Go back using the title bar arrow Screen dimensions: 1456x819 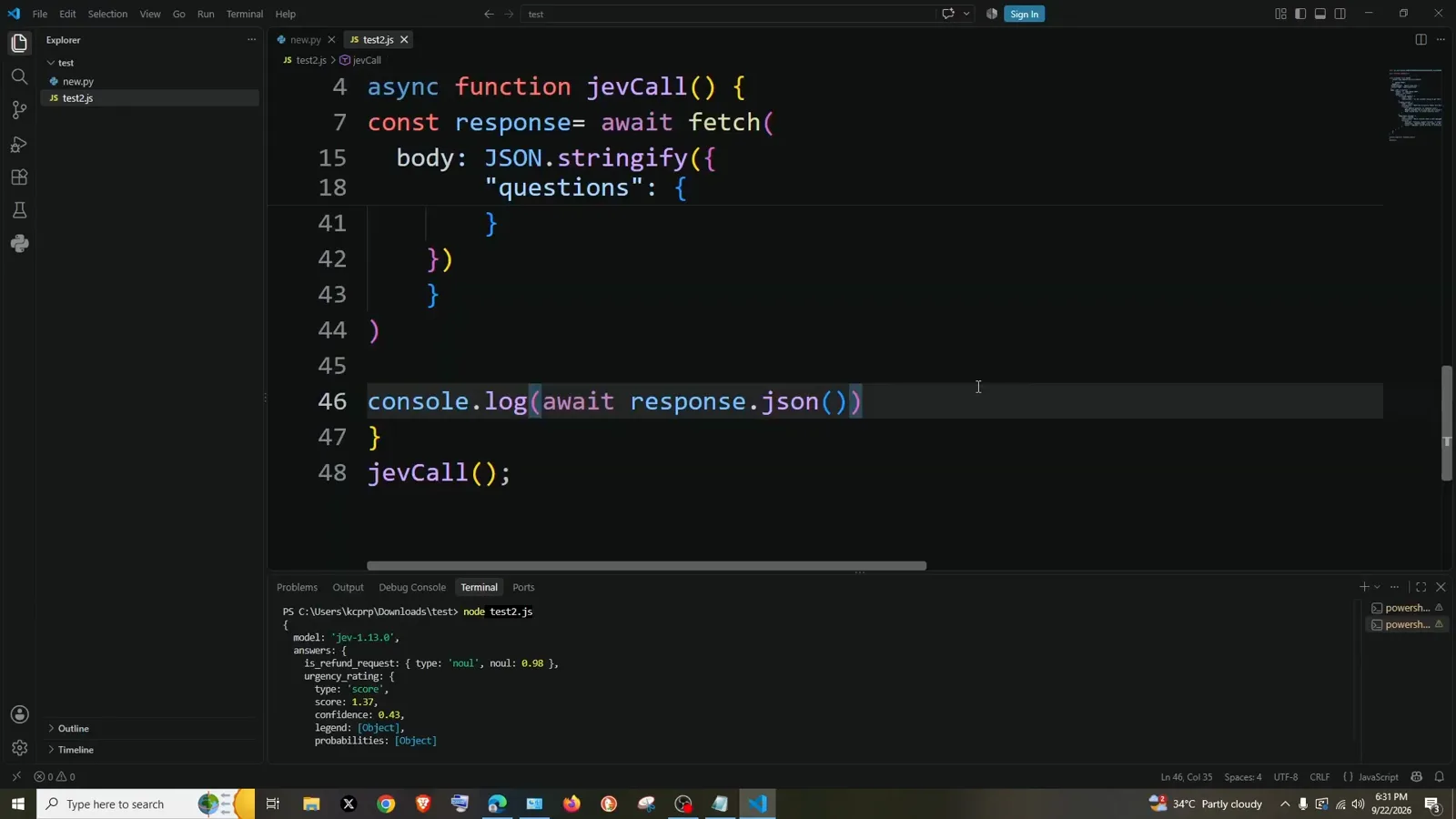[x=489, y=14]
